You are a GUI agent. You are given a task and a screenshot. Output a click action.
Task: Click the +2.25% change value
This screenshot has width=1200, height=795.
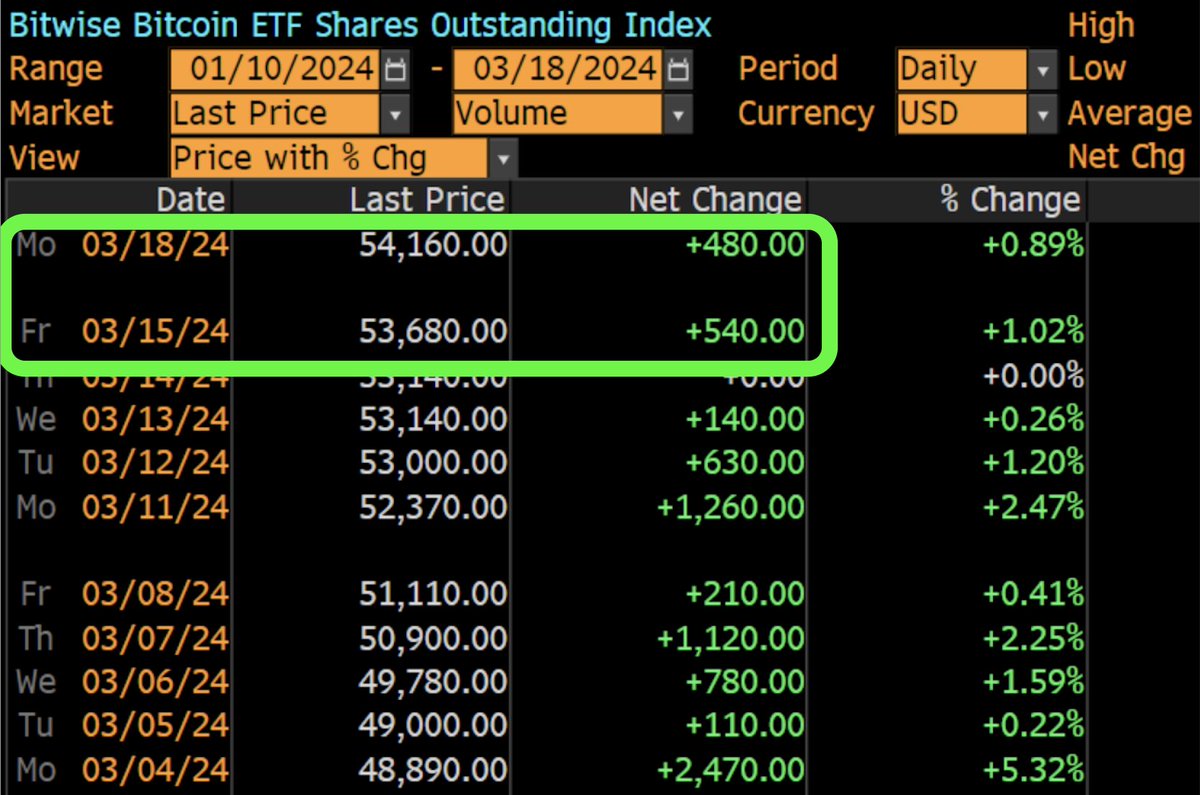(1033, 638)
